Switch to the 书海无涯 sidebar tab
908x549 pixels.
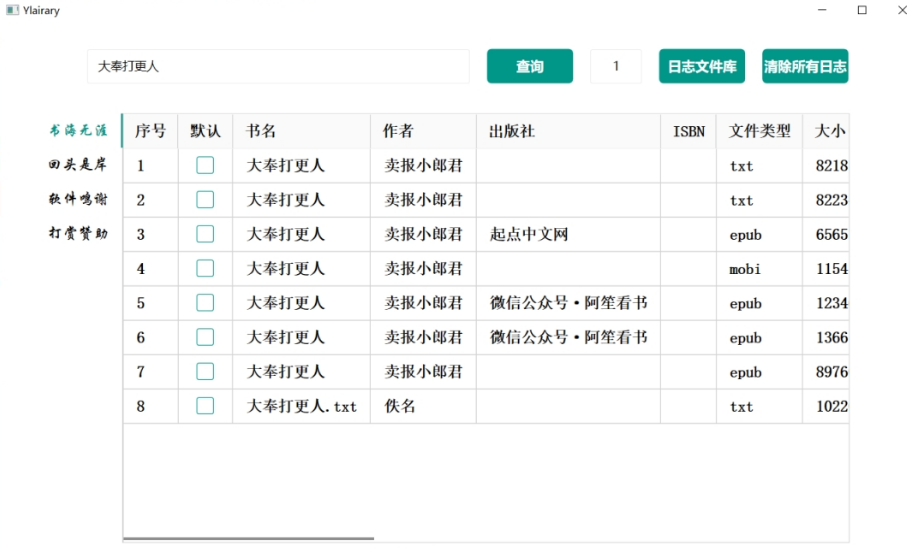click(78, 130)
